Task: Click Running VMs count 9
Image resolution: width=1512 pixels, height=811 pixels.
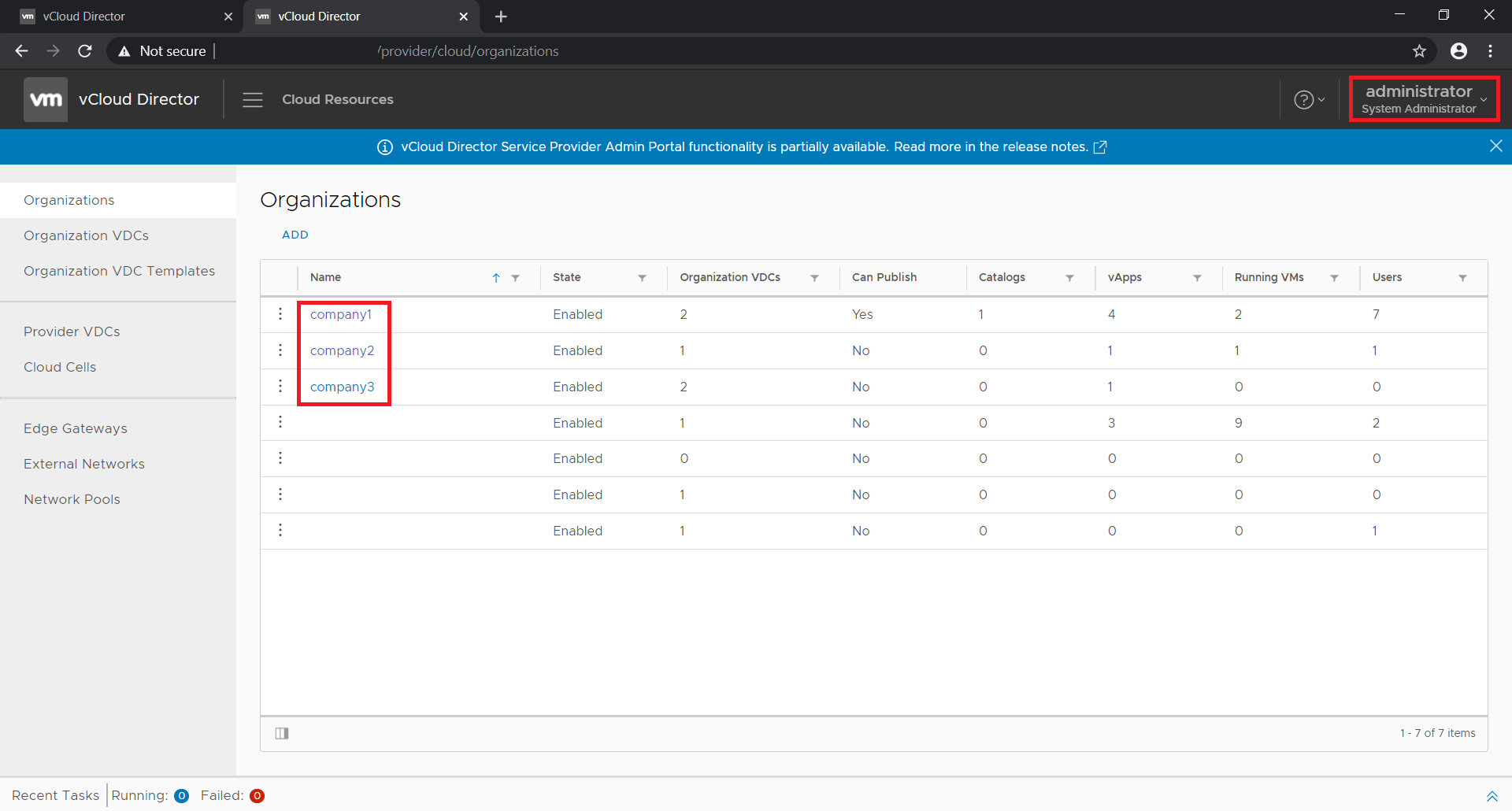Action: (x=1239, y=424)
